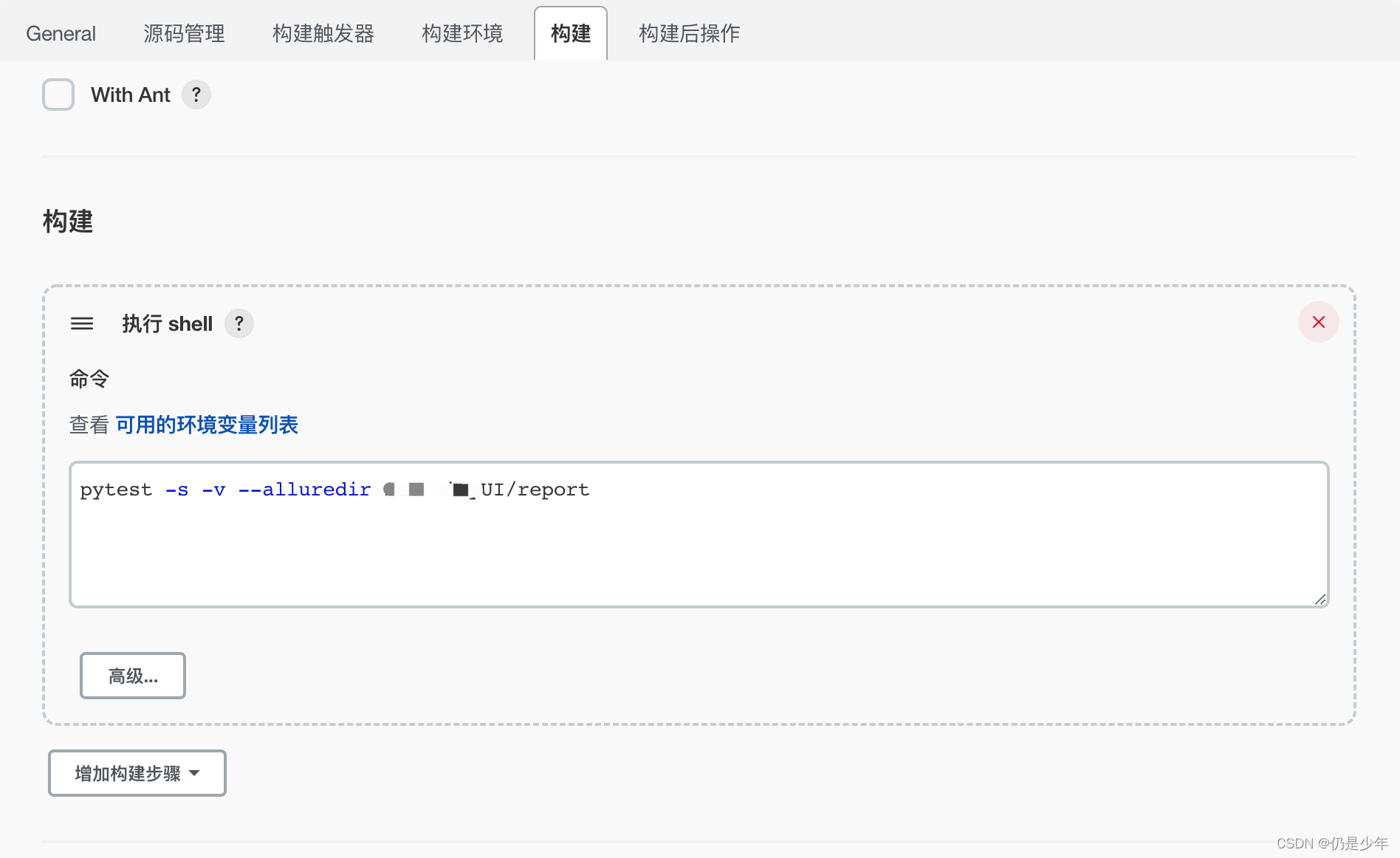This screenshot has width=1400, height=858.
Task: Open the 可用的环境变量列表 link
Action: coord(207,425)
